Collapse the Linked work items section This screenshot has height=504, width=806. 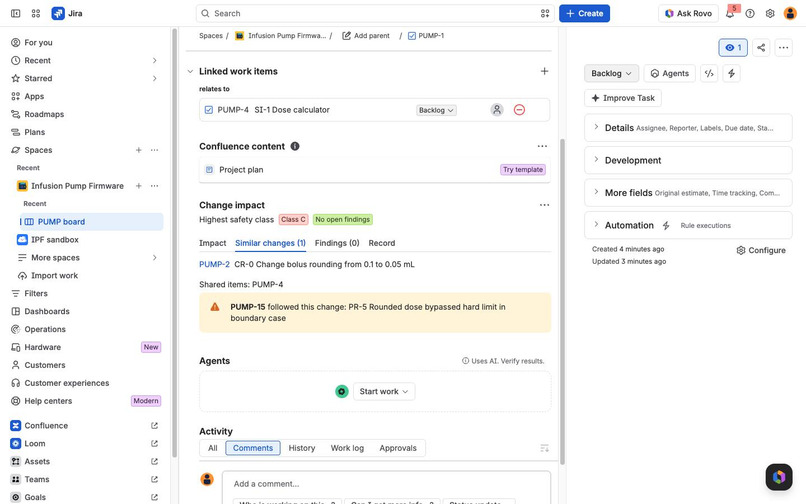coord(190,71)
